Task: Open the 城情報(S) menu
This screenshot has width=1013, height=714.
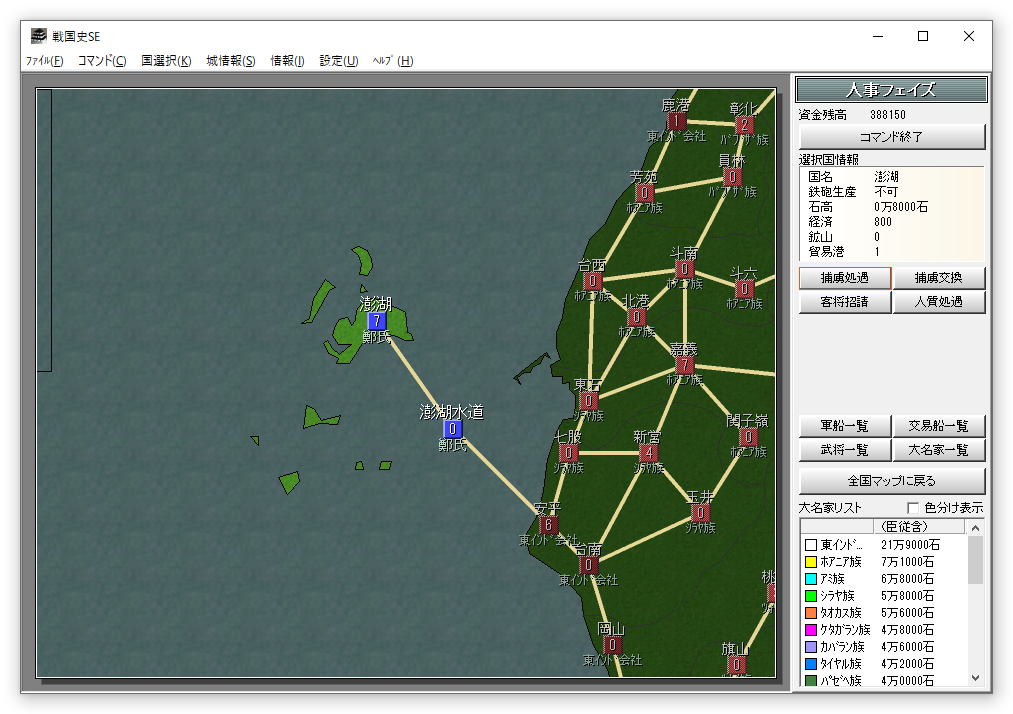Action: [x=231, y=61]
